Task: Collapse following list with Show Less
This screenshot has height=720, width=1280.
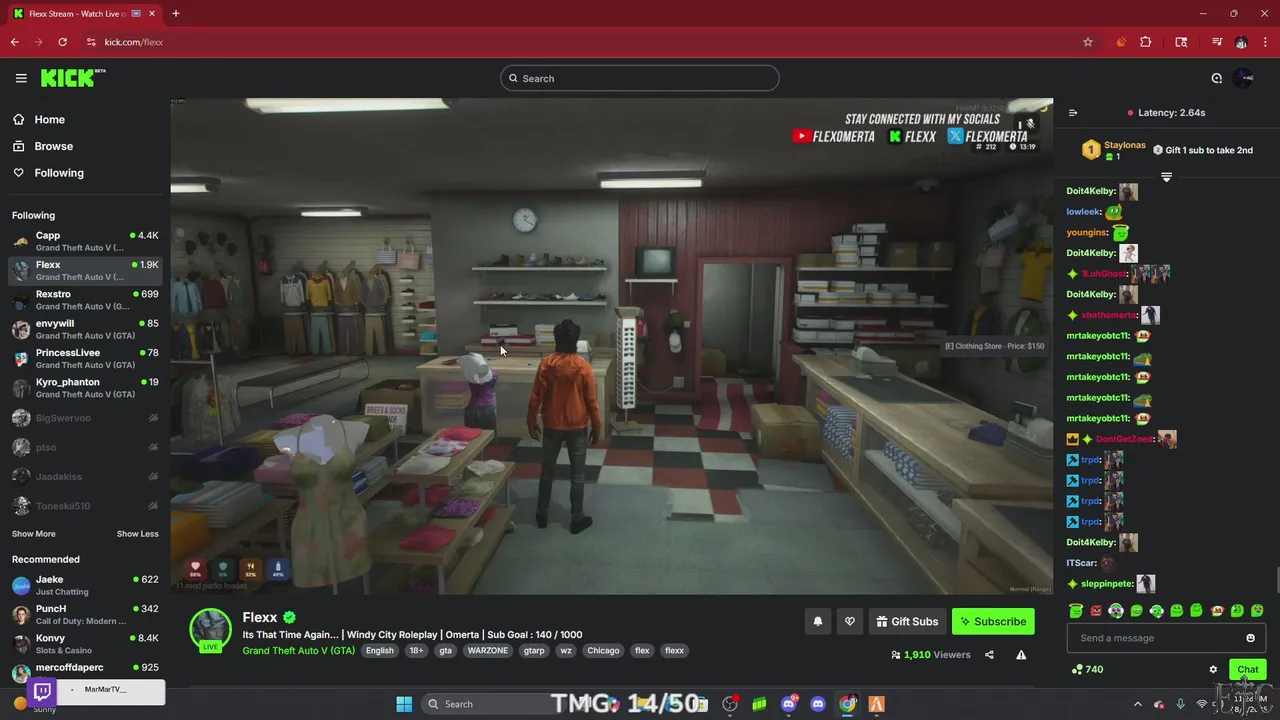Action: coord(137,534)
